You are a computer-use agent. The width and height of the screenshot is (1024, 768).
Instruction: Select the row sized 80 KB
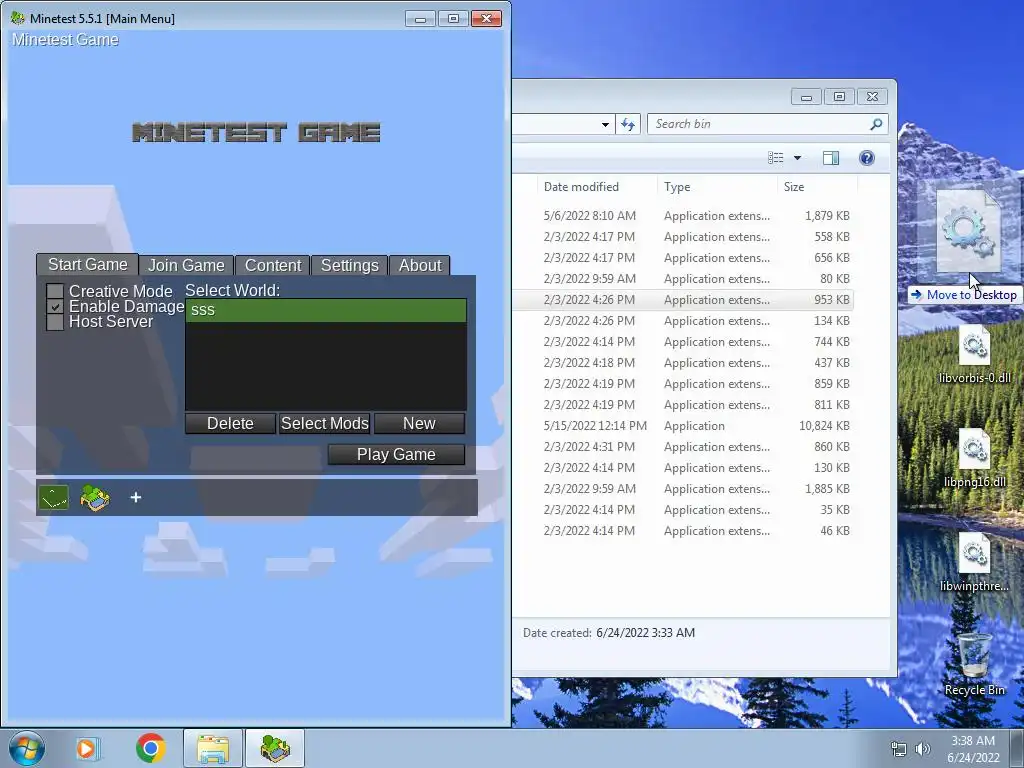[682, 279]
